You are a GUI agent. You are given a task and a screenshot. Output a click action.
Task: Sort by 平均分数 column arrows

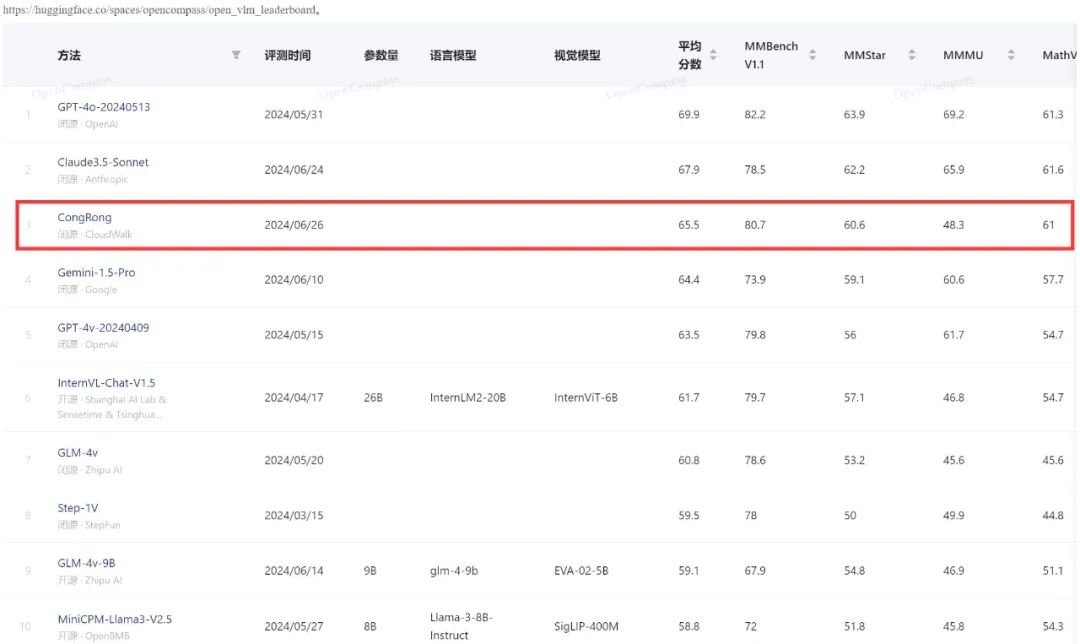click(x=713, y=54)
